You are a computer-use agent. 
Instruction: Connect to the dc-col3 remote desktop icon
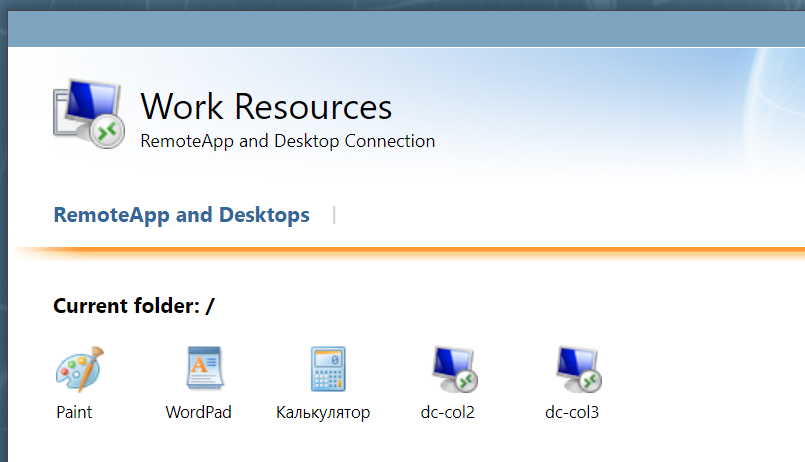tap(579, 370)
